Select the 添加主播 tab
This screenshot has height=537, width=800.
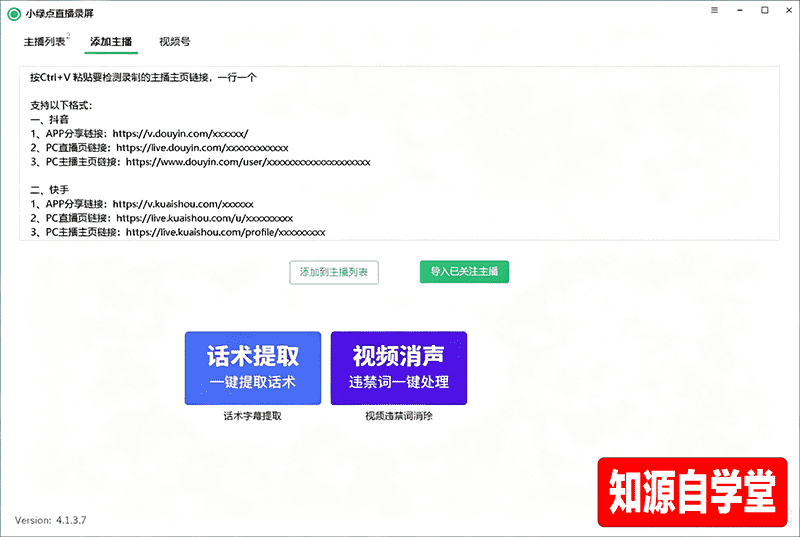pos(111,42)
